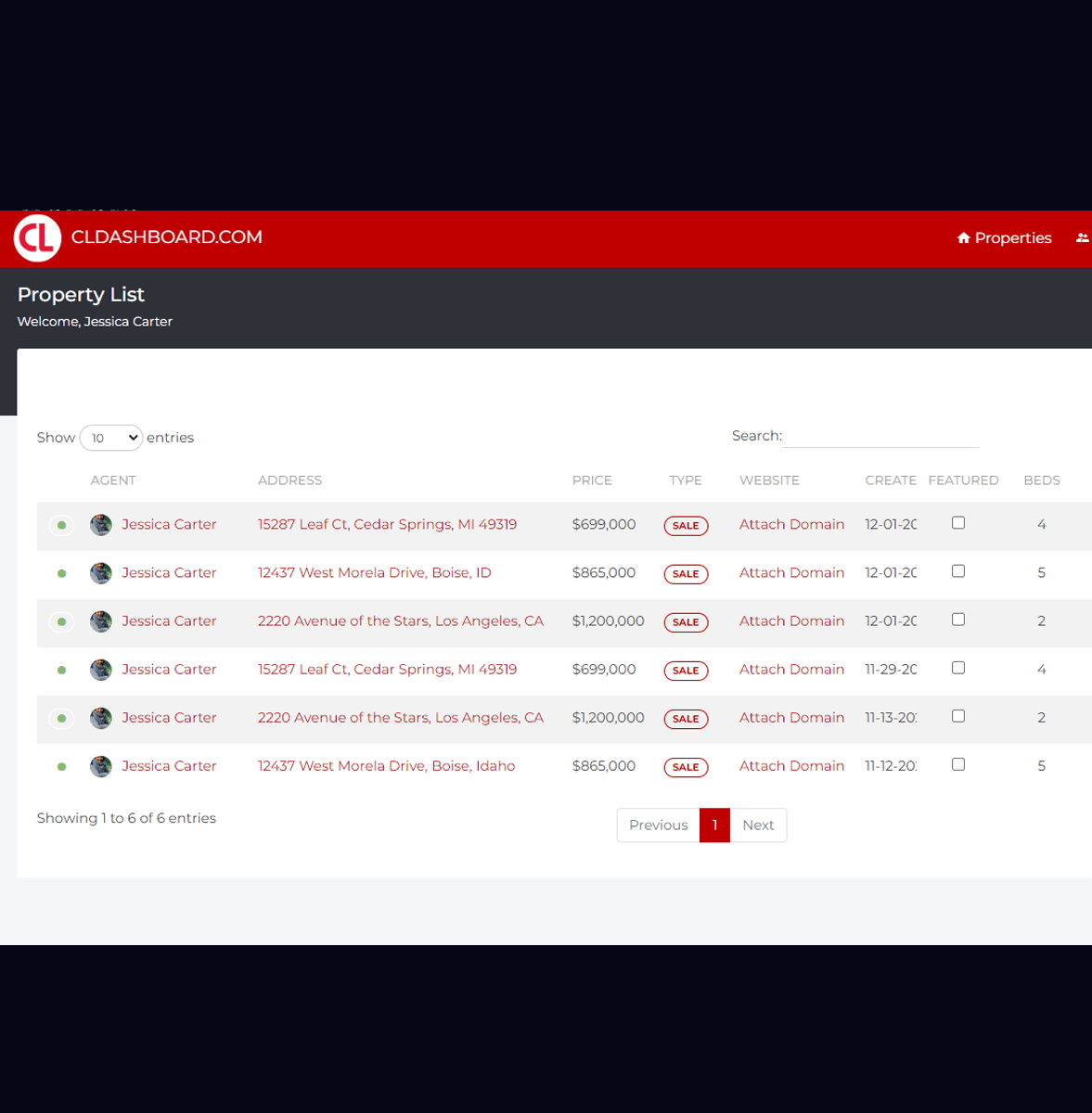Open 2220 Avenue of the Stars listing created 11-13
Viewport: 1092px width, 1113px height.
click(401, 717)
